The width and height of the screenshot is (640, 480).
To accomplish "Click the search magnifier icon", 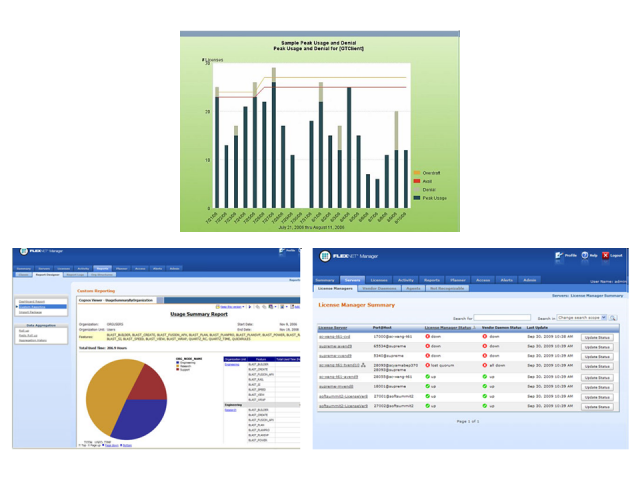I will click(614, 317).
